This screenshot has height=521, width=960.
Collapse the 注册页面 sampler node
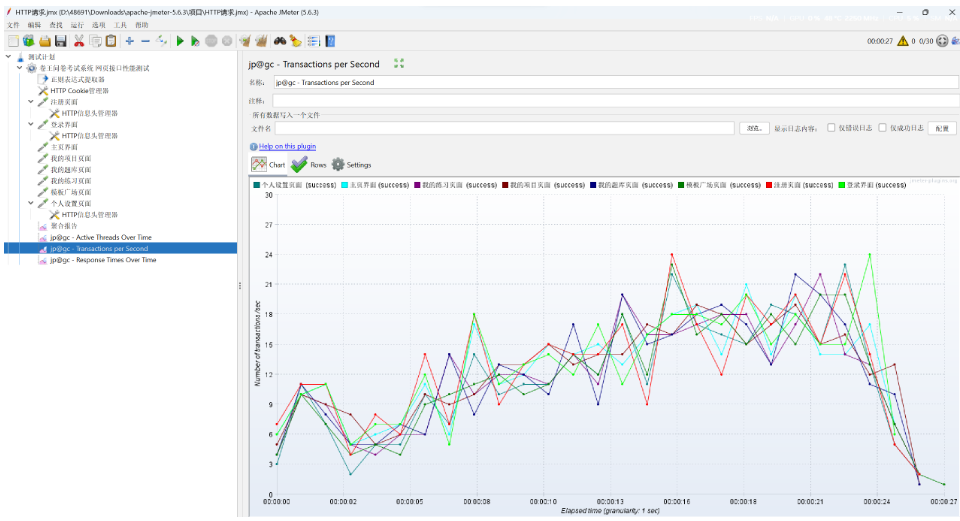pyautogui.click(x=31, y=102)
